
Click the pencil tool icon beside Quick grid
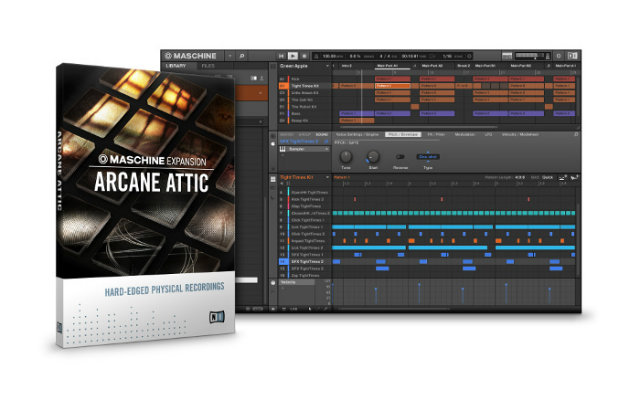click(563, 178)
